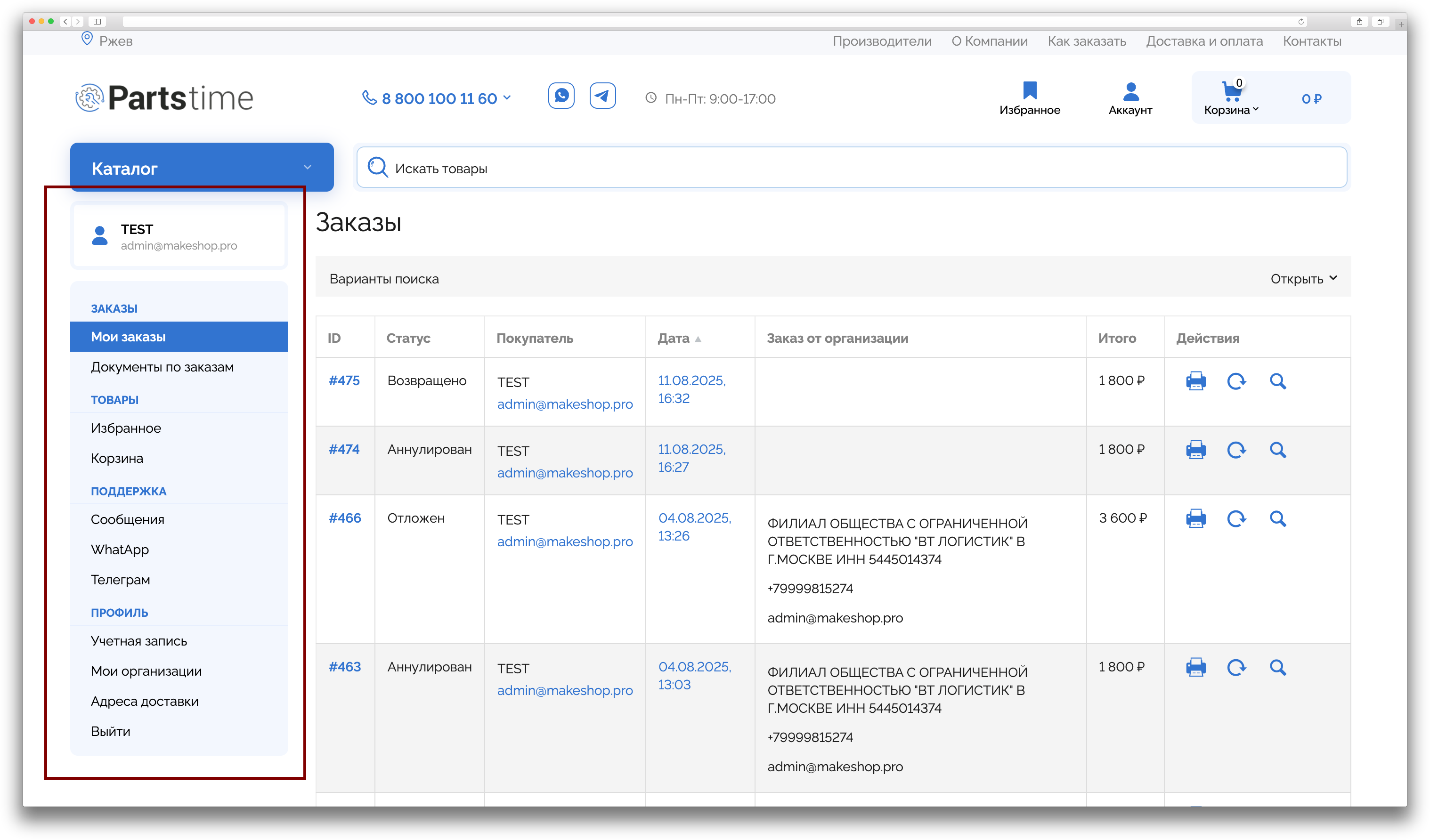1430x840 pixels.
Task: Select Мои организации in sidebar menu
Action: [x=146, y=671]
